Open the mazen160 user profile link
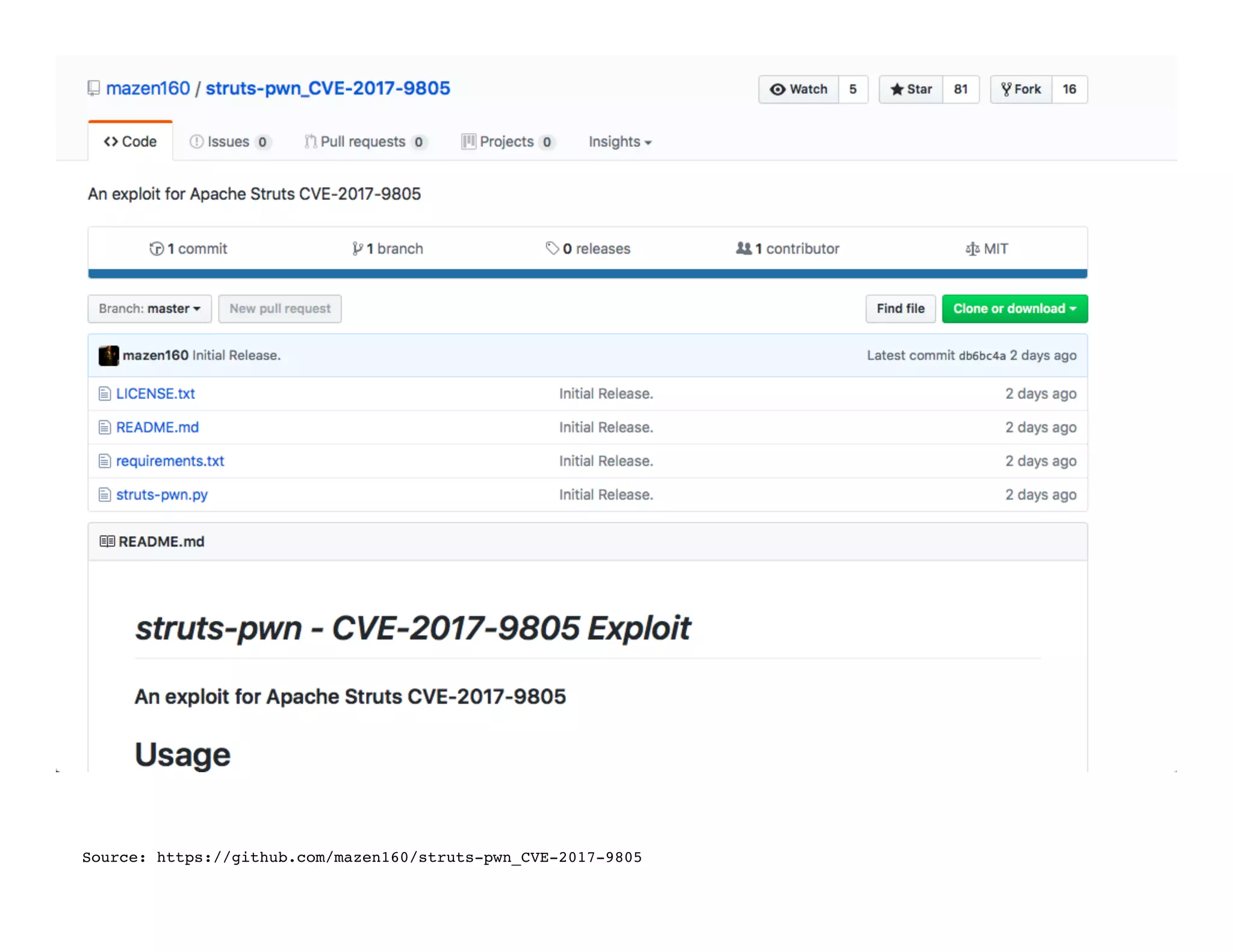 (x=148, y=88)
